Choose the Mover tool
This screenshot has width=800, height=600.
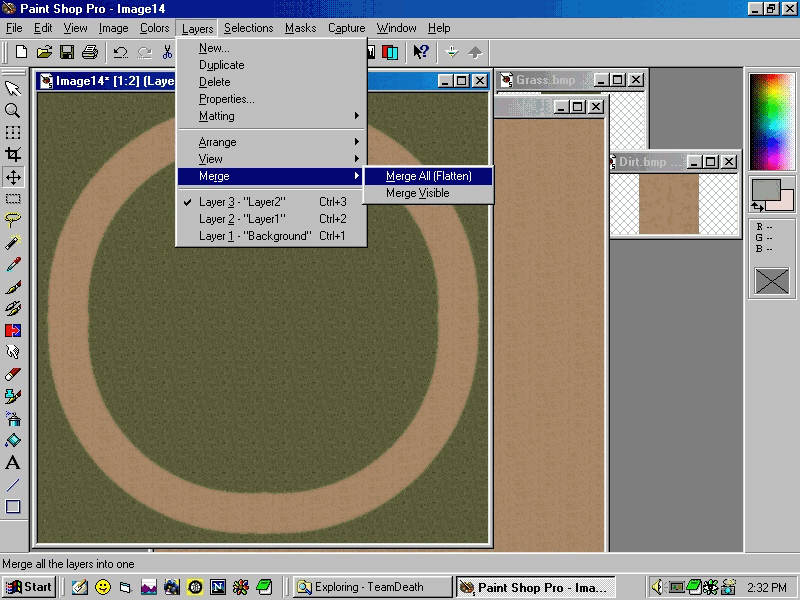point(13,177)
